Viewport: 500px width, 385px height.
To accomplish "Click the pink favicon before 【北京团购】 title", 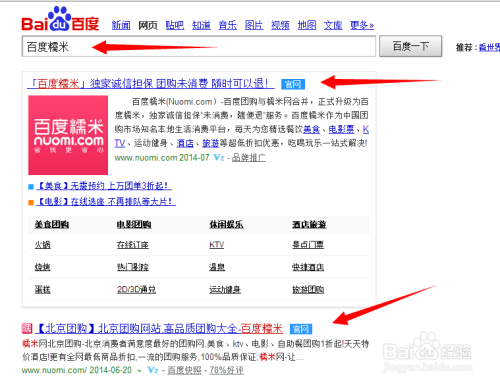I will coord(27,329).
